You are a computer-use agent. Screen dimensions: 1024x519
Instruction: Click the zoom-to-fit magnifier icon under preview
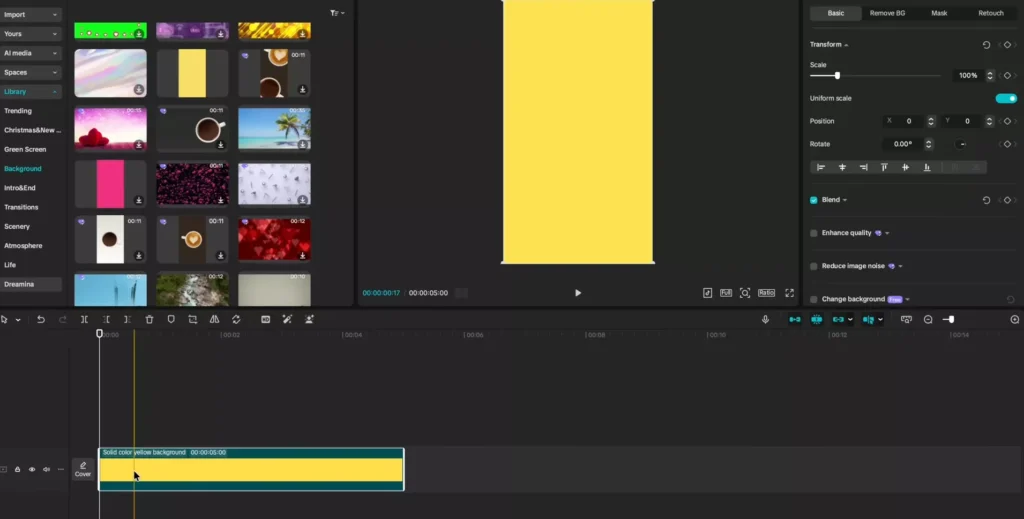[x=744, y=293]
